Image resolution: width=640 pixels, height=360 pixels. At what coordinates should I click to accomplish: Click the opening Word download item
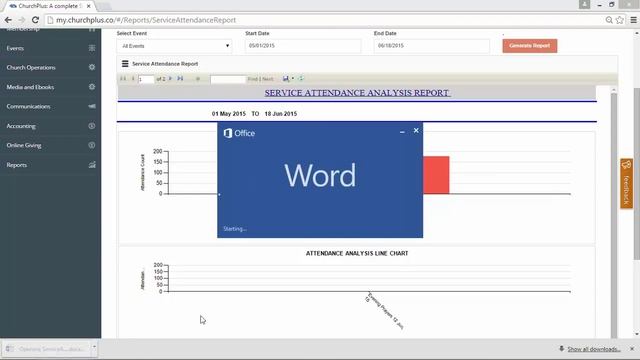(x=46, y=349)
